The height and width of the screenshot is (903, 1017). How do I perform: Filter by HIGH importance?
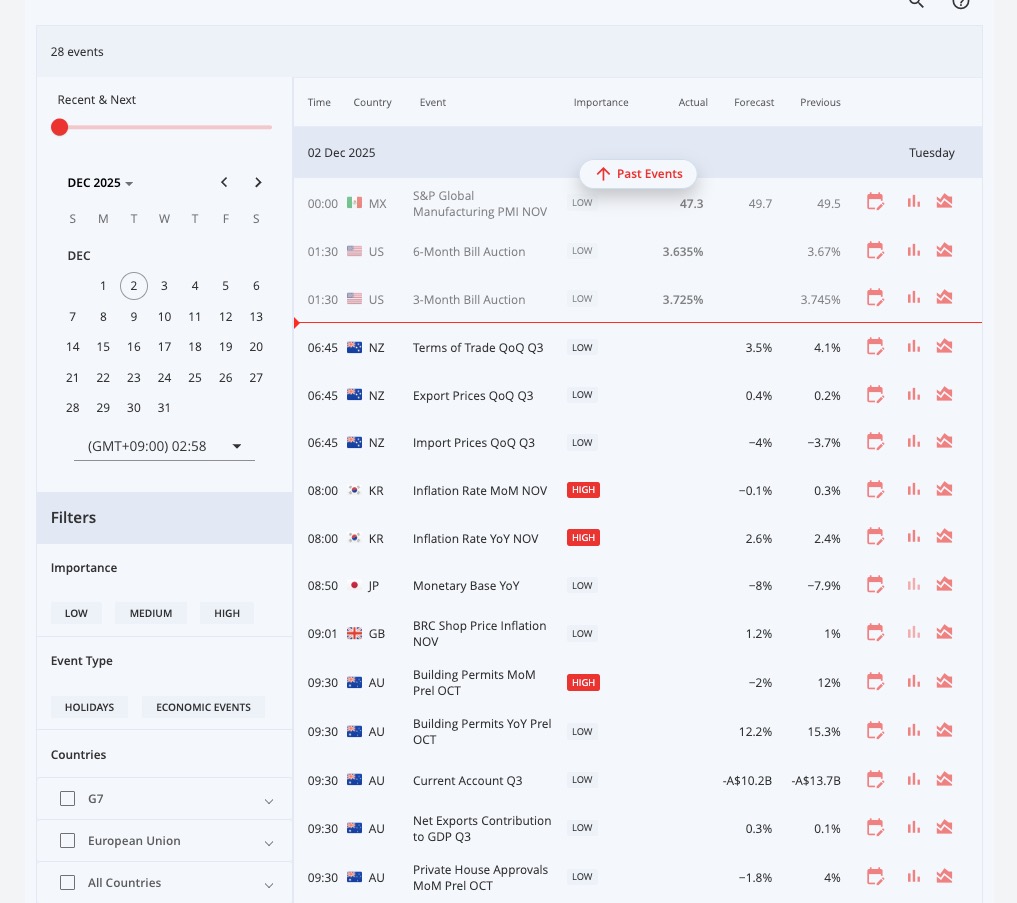[226, 613]
